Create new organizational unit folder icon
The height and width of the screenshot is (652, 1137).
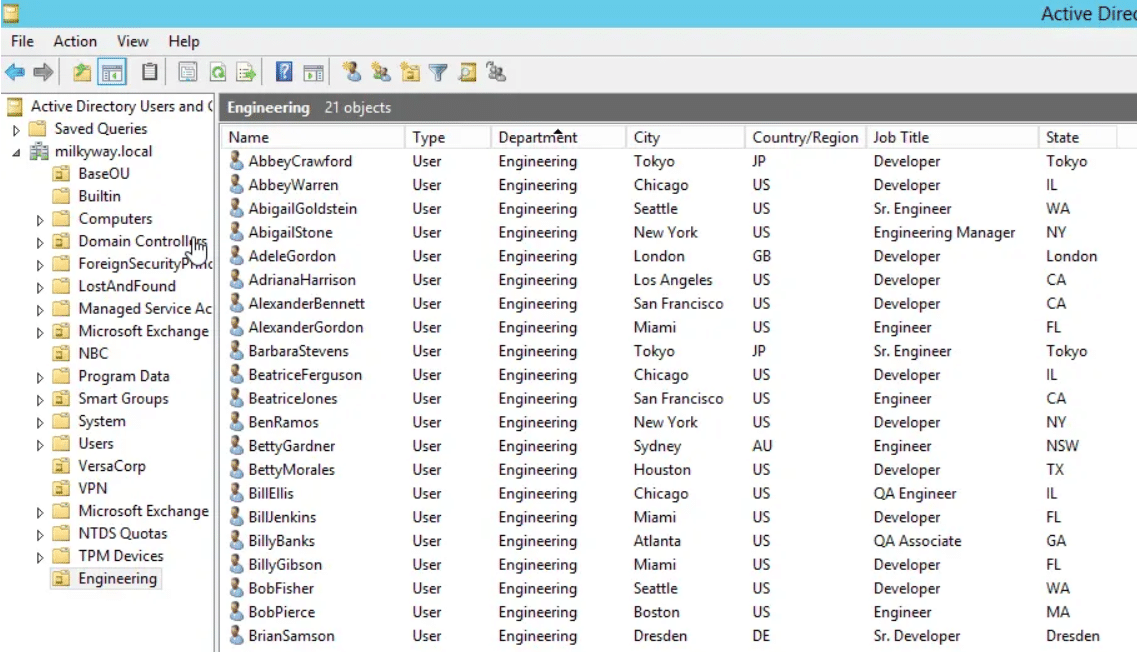pos(410,72)
